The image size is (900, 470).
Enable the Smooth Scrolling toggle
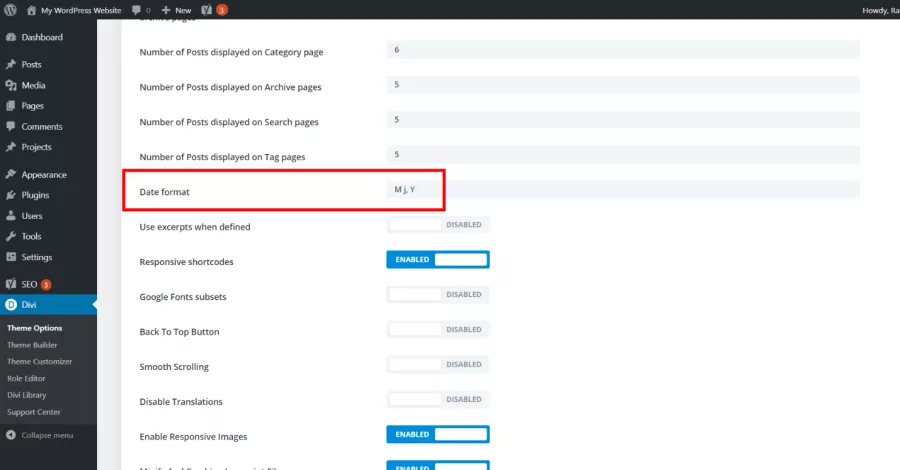438,364
